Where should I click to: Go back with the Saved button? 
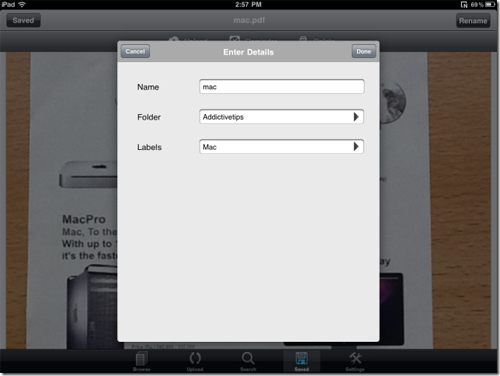[x=23, y=20]
